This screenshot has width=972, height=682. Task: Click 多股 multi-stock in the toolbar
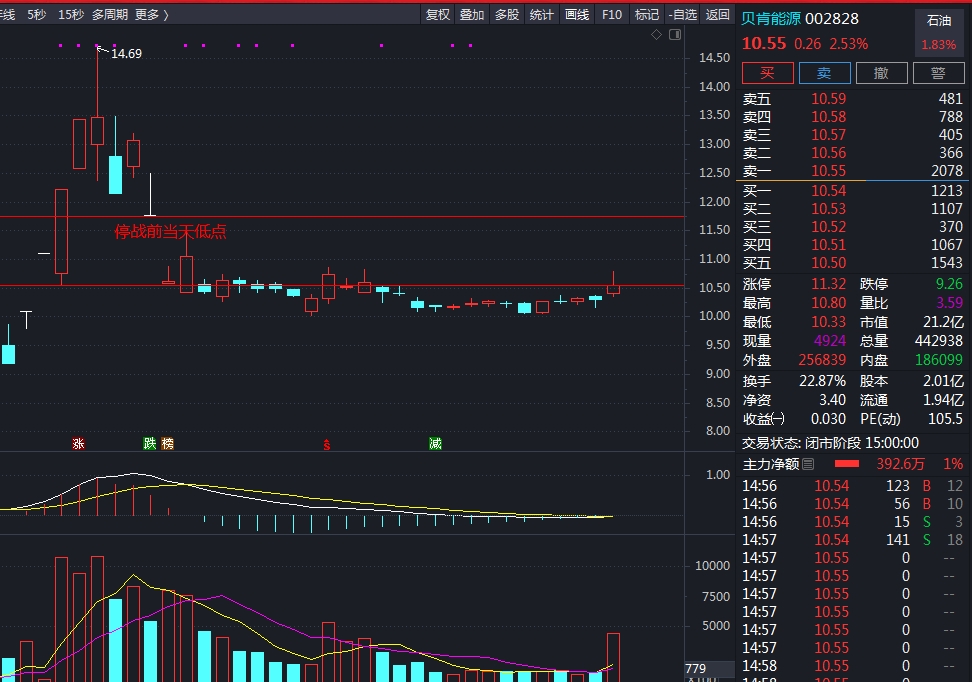(x=506, y=14)
